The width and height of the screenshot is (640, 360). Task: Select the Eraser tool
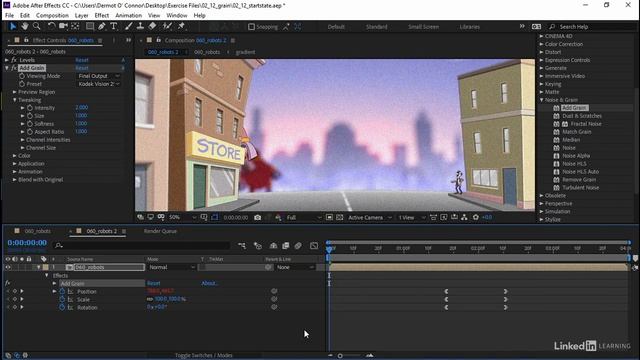tap(152, 27)
